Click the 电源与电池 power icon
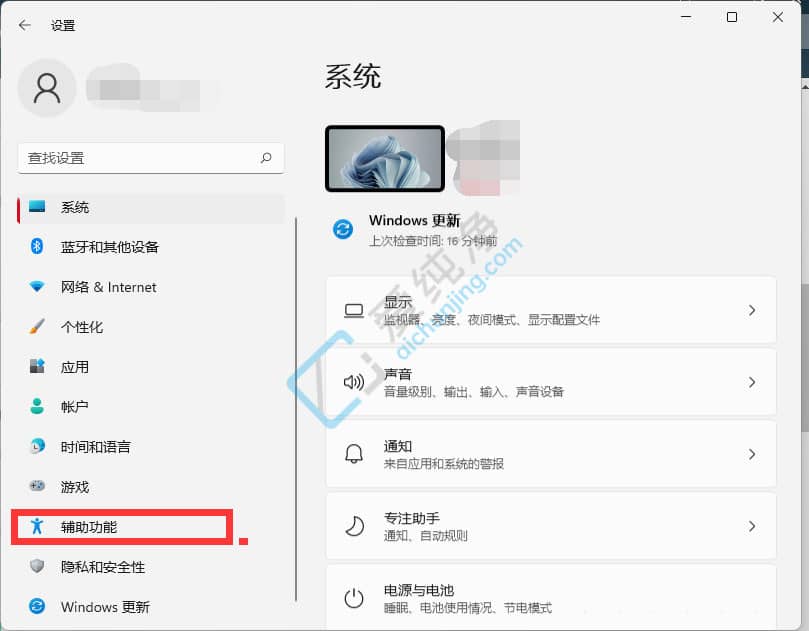 point(354,598)
